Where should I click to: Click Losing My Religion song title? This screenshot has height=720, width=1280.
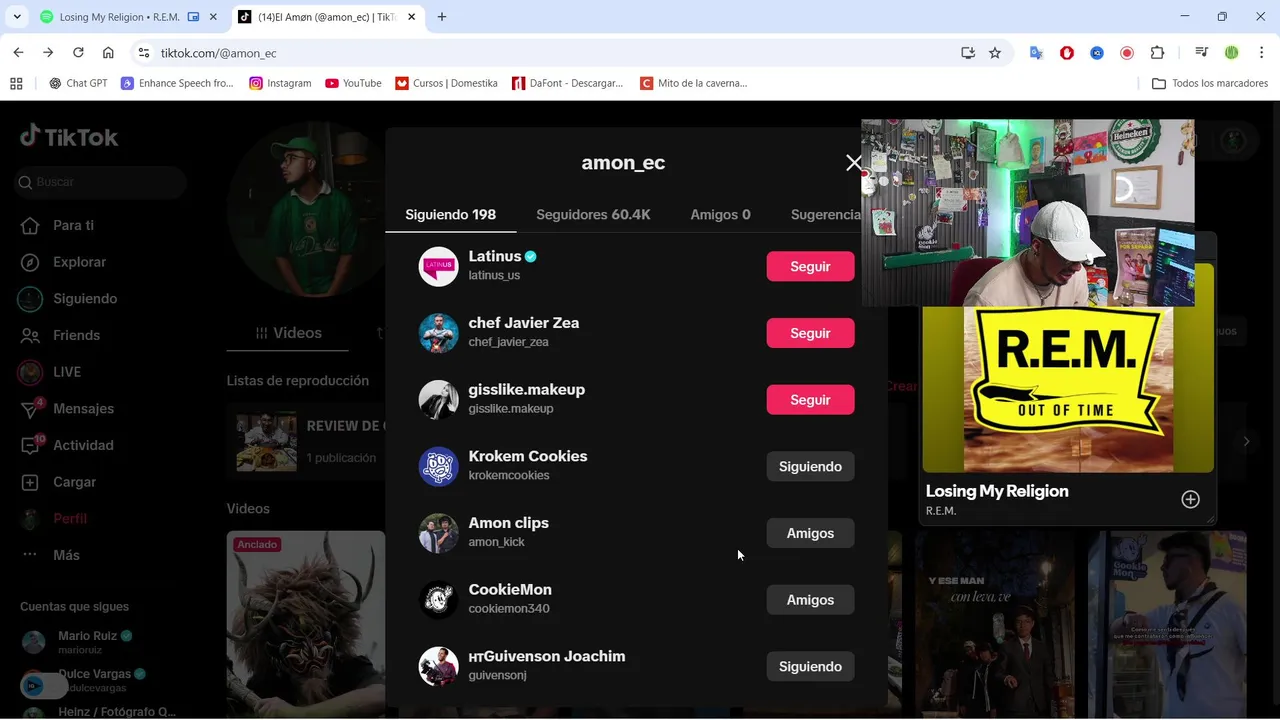pyautogui.click(x=997, y=491)
